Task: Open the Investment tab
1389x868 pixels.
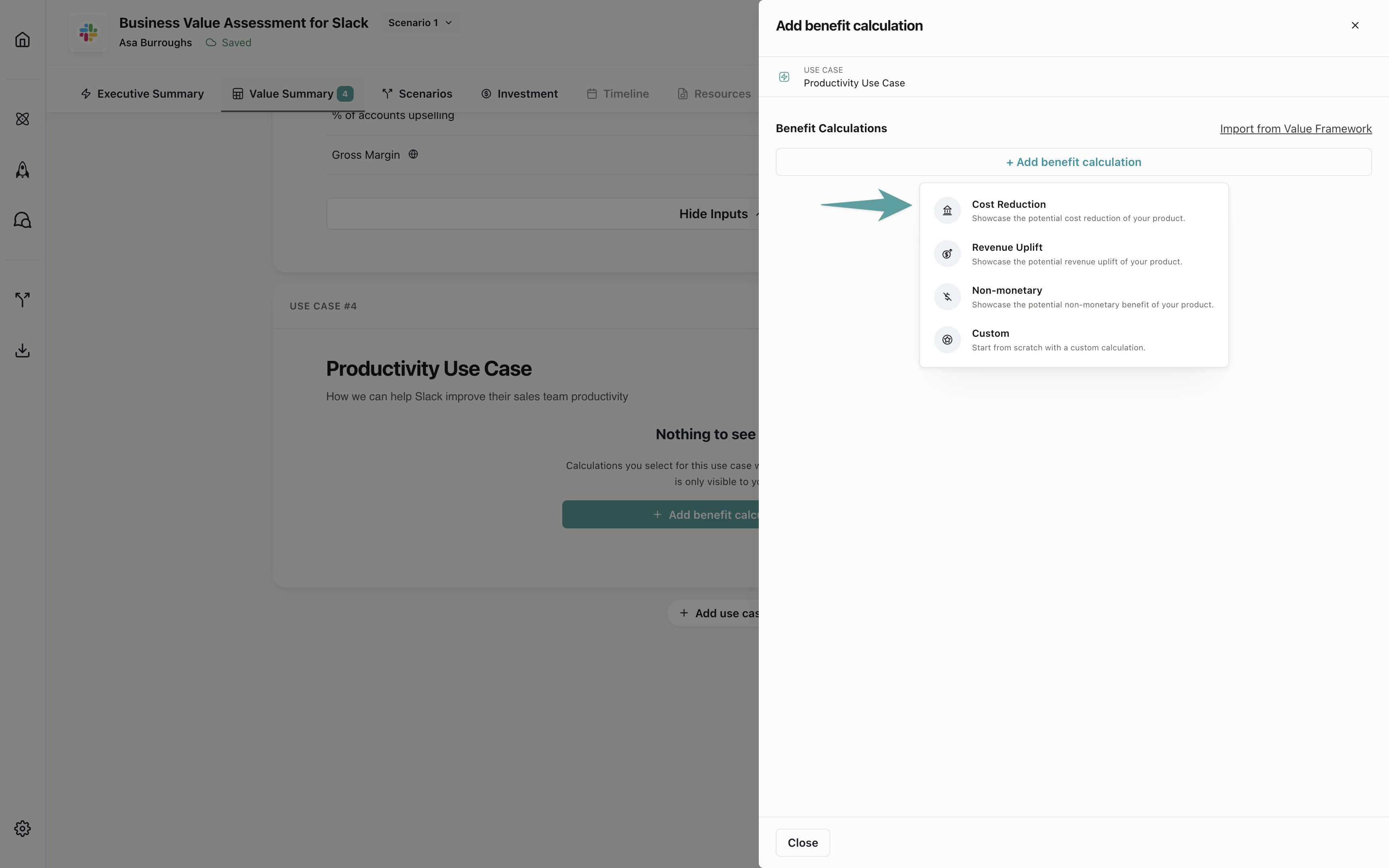Action: coord(519,94)
